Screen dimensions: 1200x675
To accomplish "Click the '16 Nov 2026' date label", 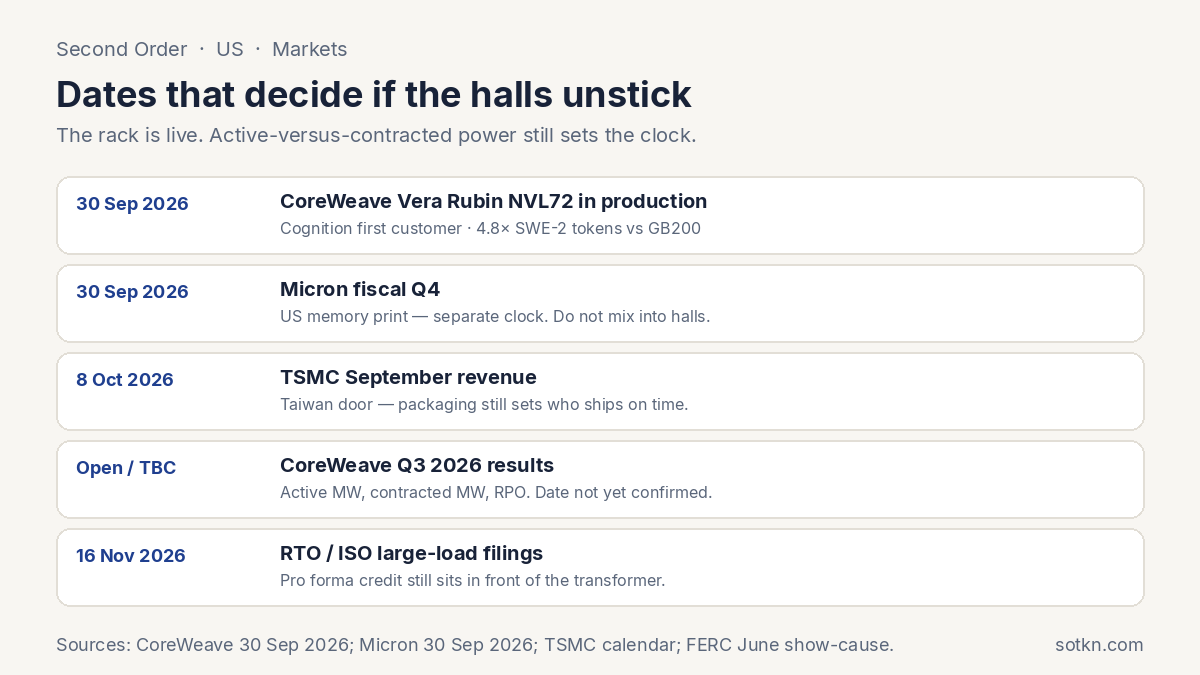I will 131,556.
